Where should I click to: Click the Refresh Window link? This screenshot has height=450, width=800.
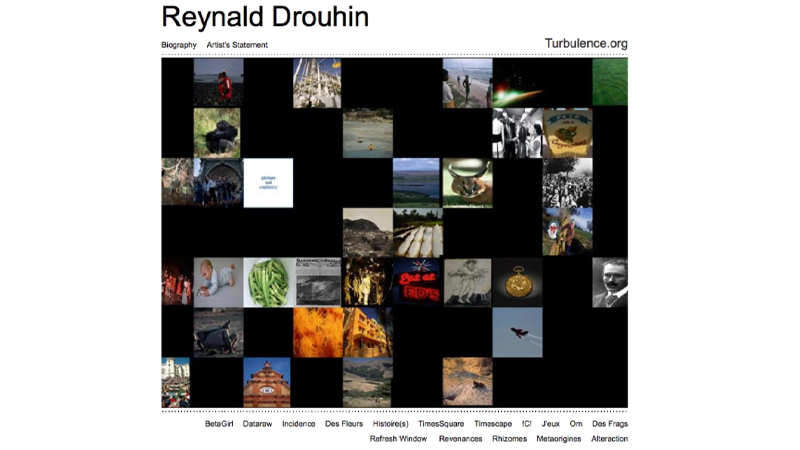click(x=398, y=438)
